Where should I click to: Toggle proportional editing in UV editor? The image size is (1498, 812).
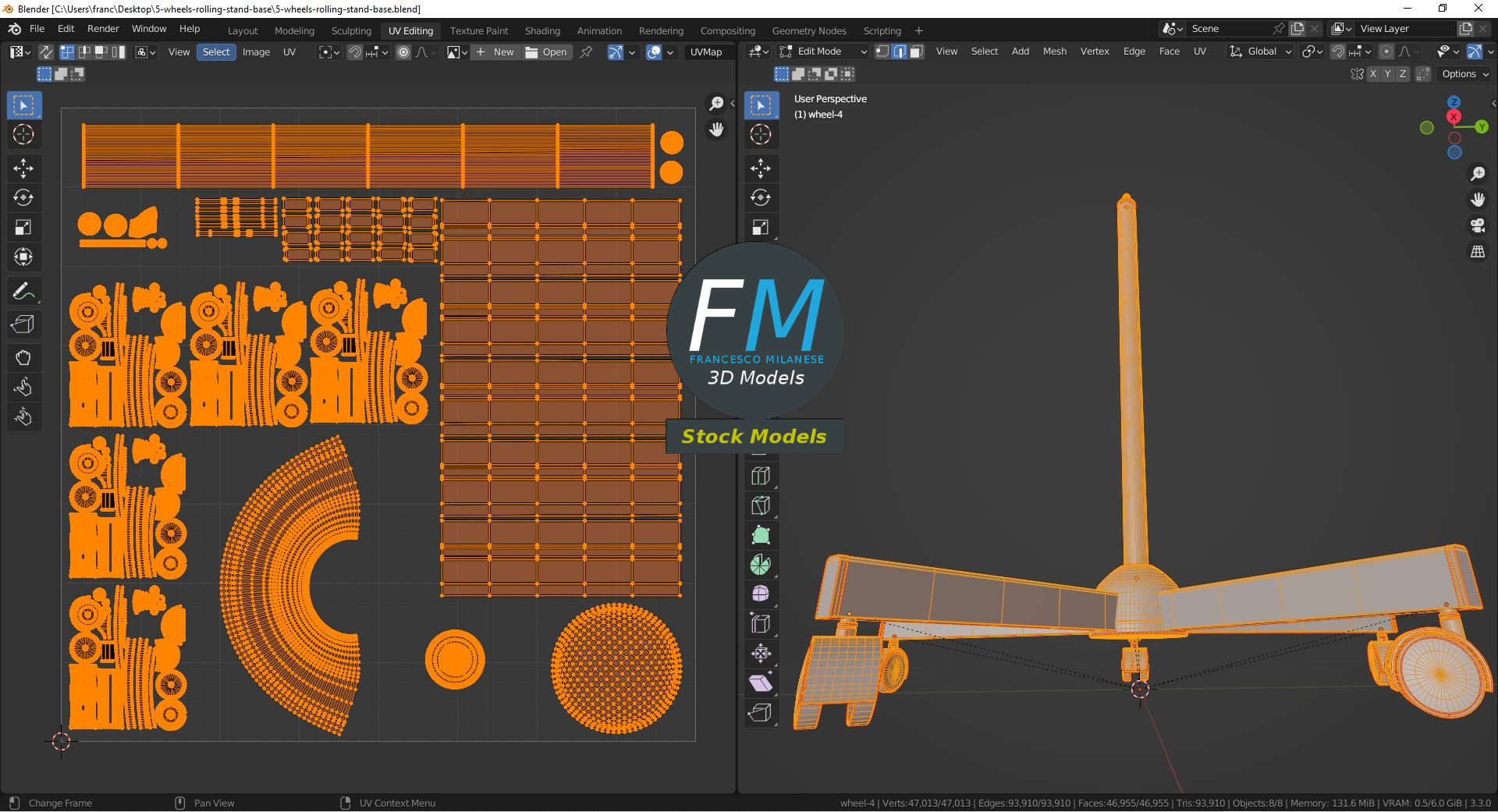(x=403, y=52)
